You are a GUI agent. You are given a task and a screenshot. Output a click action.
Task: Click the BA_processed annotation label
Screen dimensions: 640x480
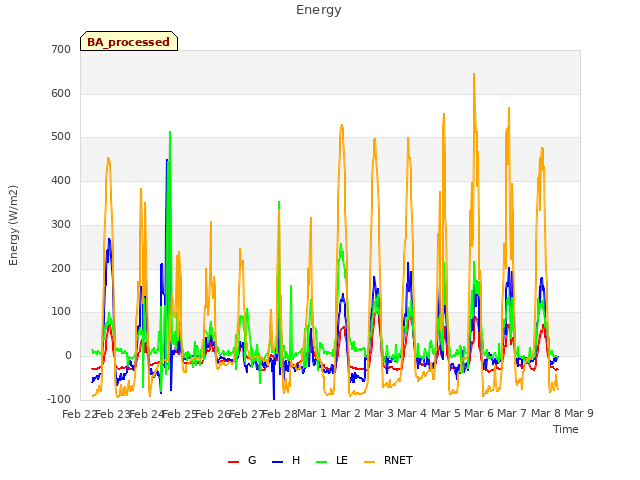pyautogui.click(x=129, y=42)
